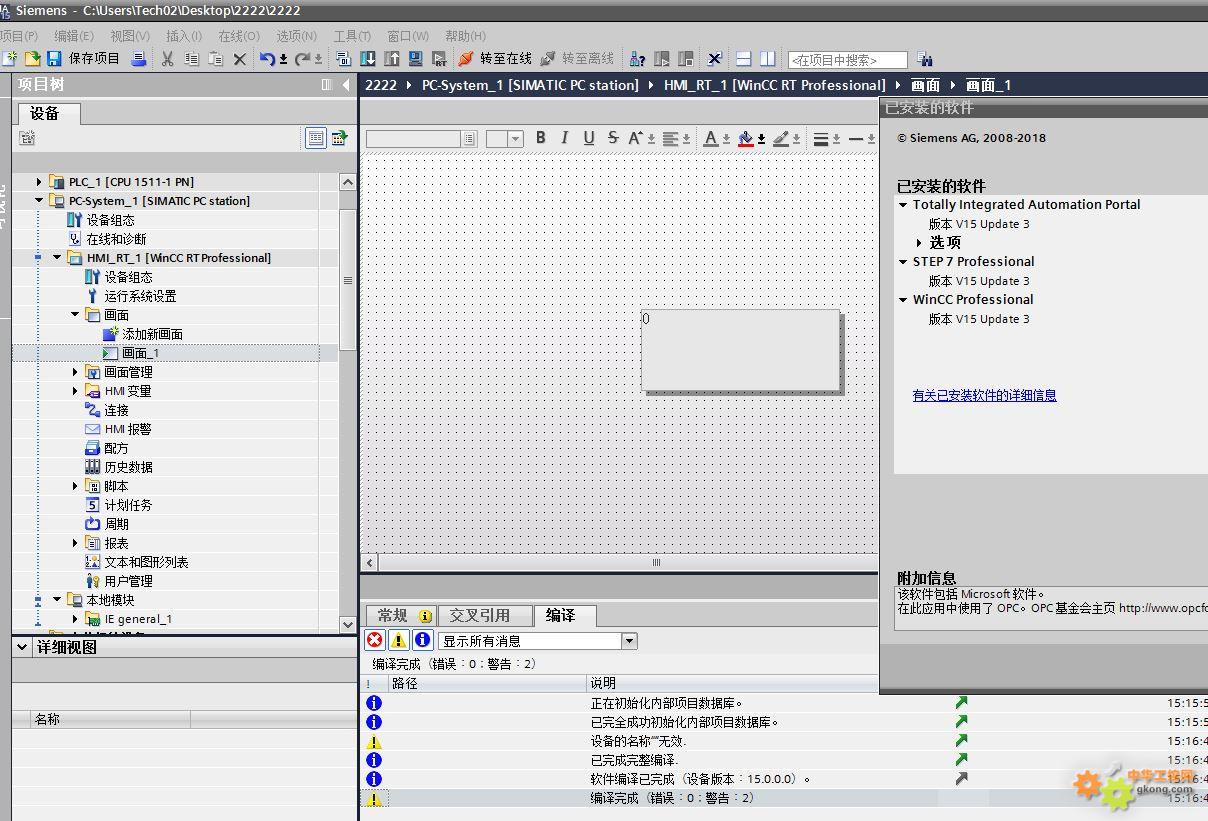1208x821 pixels.
Task: Split editor space vertically
Action: tap(767, 59)
